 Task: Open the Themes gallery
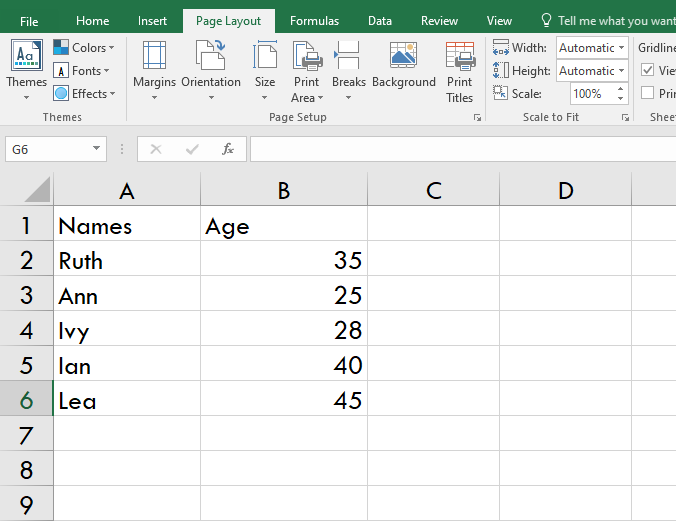(26, 69)
